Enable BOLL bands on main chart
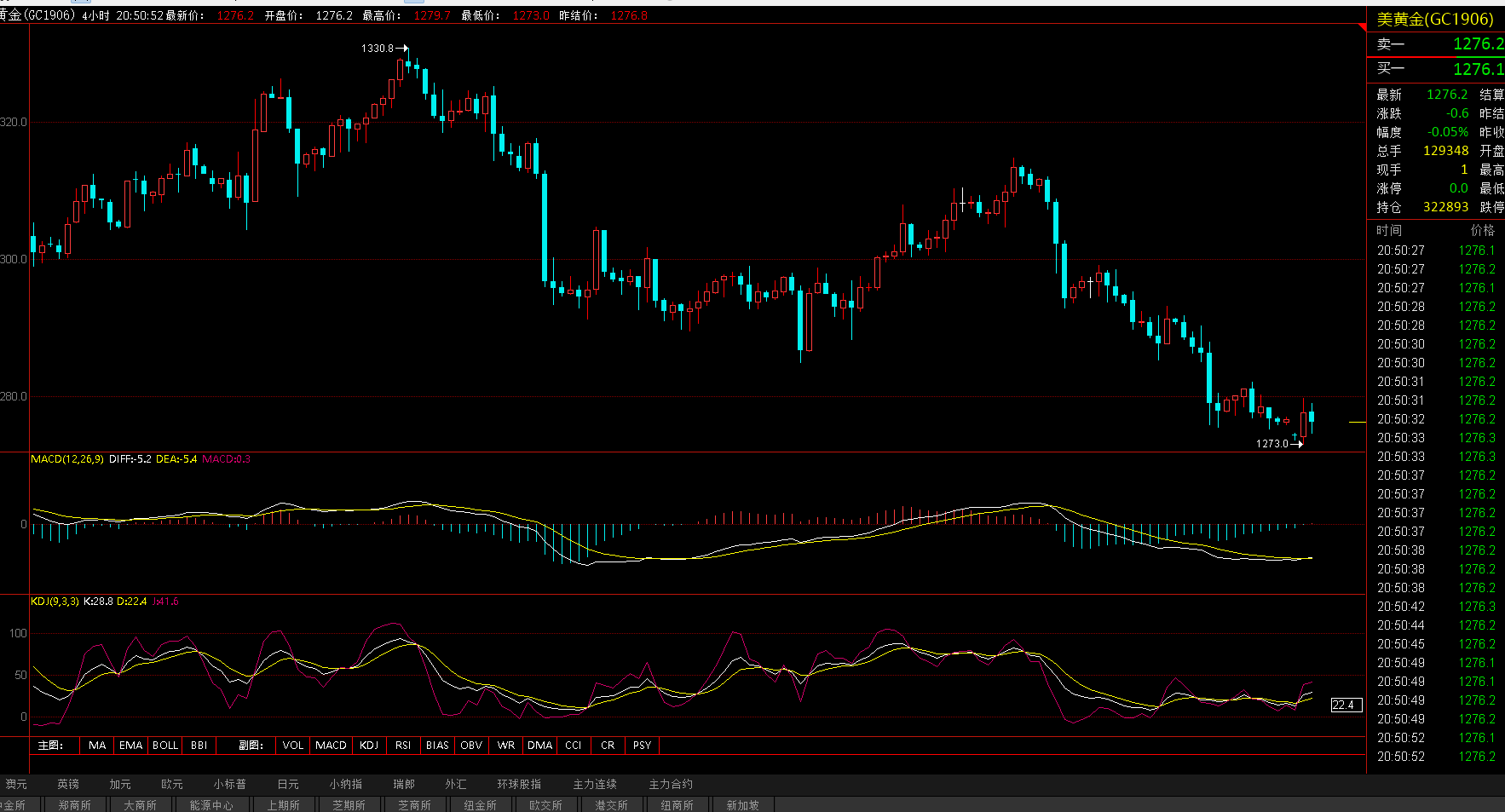This screenshot has height=812, width=1505. [x=164, y=746]
